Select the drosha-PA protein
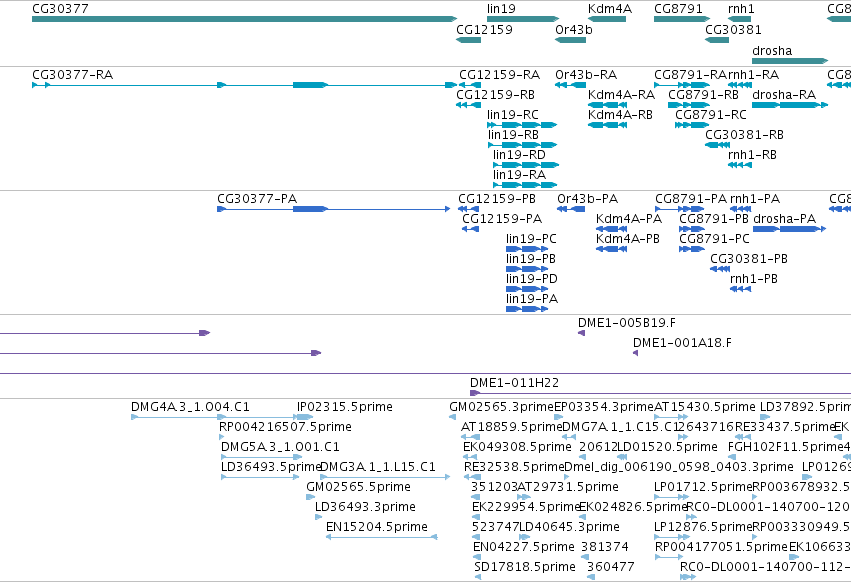 [x=790, y=229]
